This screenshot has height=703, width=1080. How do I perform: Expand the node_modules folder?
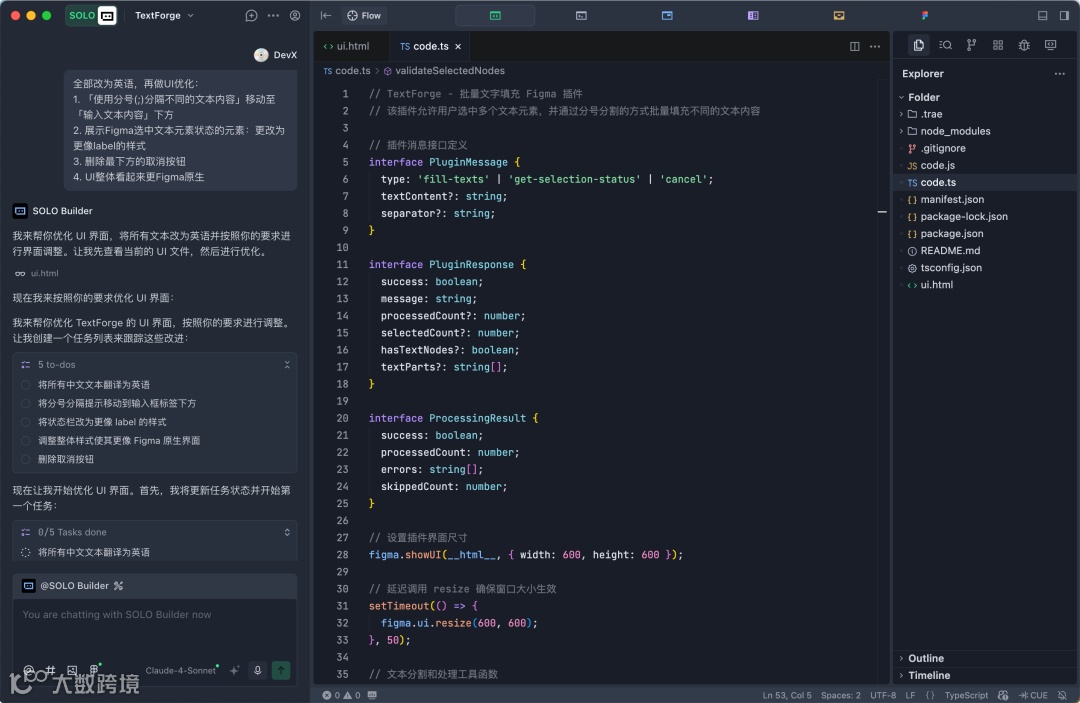[954, 131]
